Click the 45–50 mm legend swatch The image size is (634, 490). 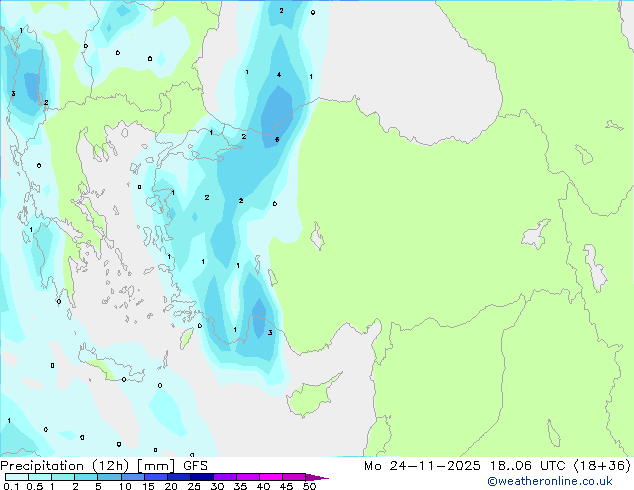(294, 477)
